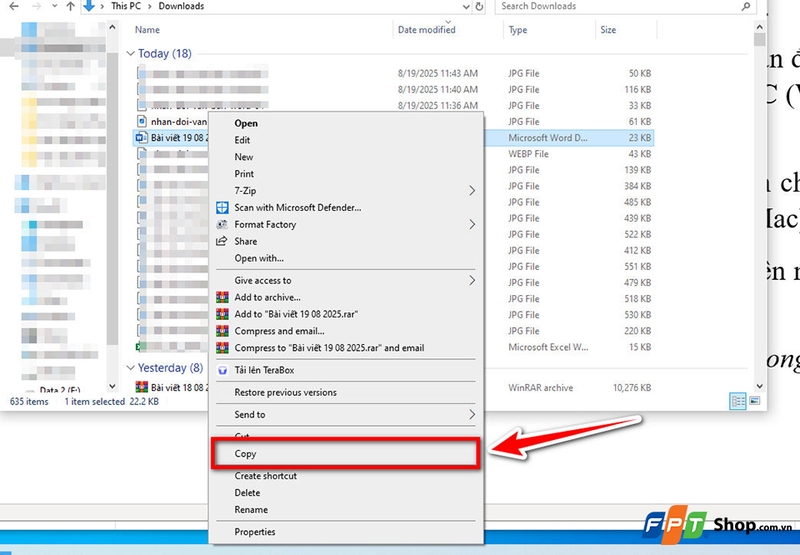Expand the Format Factory submenu arrow
This screenshot has height=555, width=800.
[472, 224]
